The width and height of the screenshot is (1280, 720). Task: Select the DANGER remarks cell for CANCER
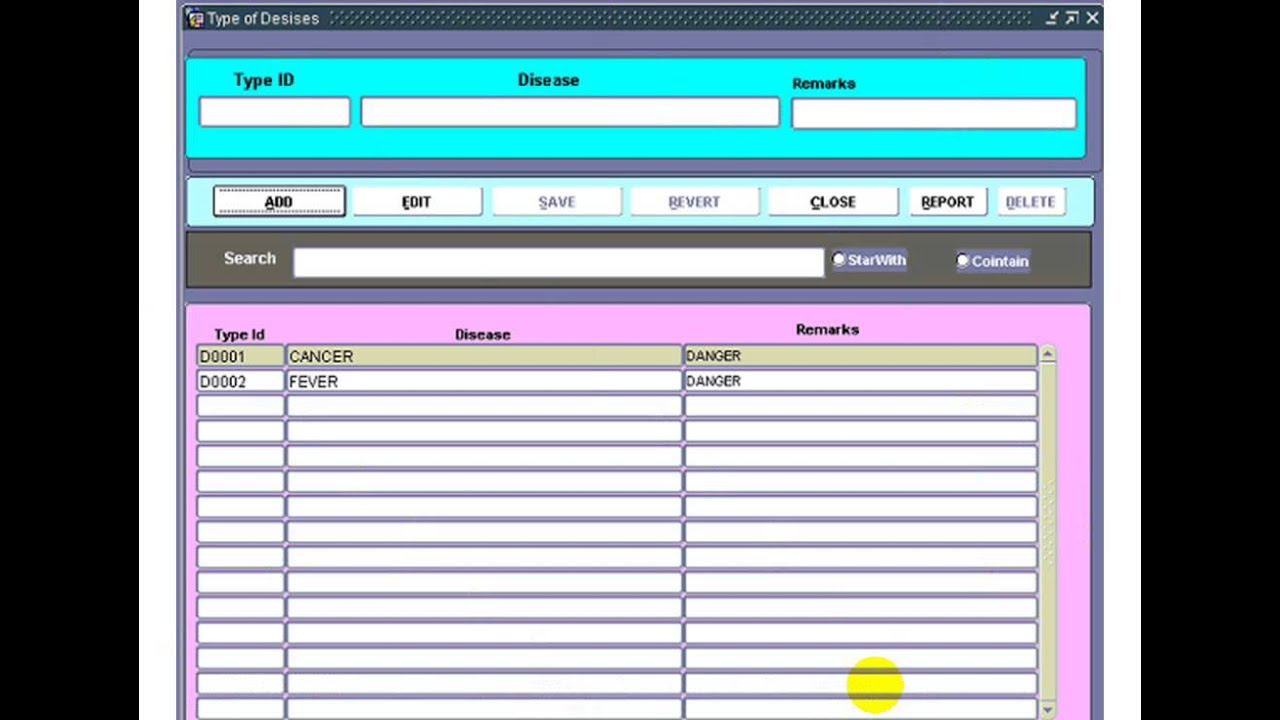point(861,356)
